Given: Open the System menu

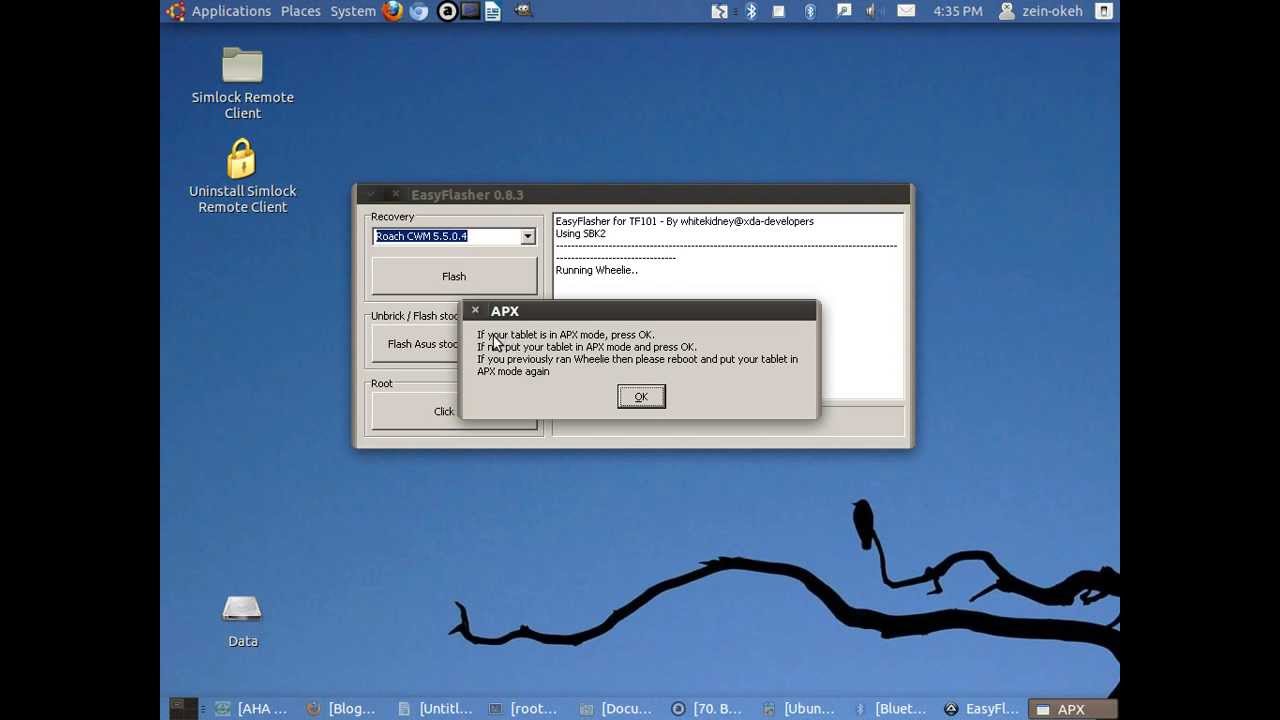Looking at the screenshot, I should (353, 11).
